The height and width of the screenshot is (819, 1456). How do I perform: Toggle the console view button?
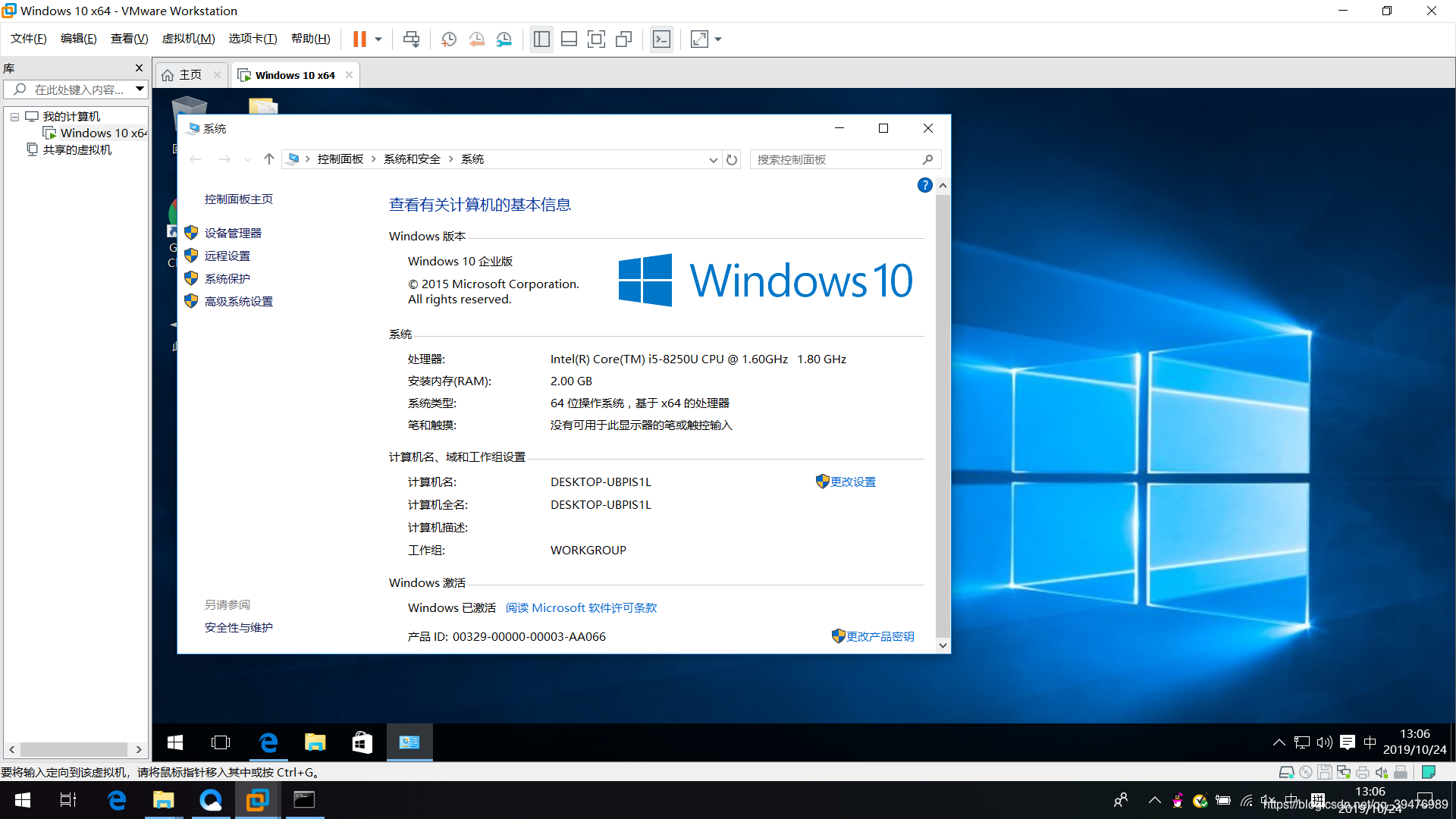click(x=661, y=39)
